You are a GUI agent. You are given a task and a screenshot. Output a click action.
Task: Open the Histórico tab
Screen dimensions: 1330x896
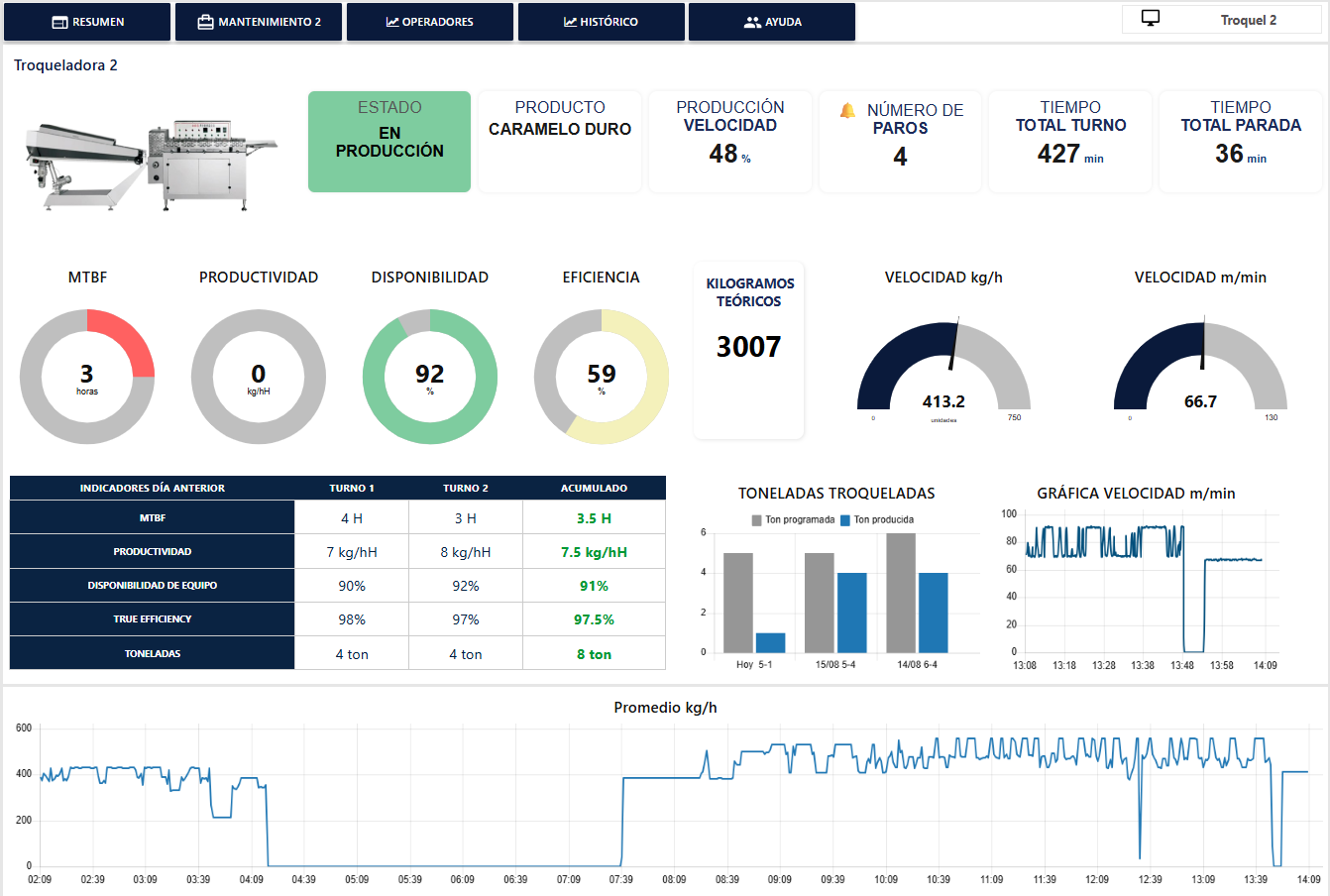click(x=601, y=22)
